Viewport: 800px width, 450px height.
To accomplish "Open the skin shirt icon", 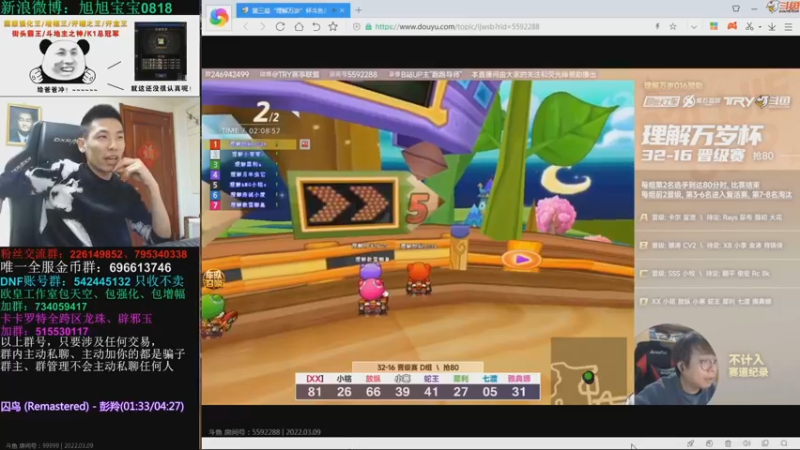I will point(736,9).
